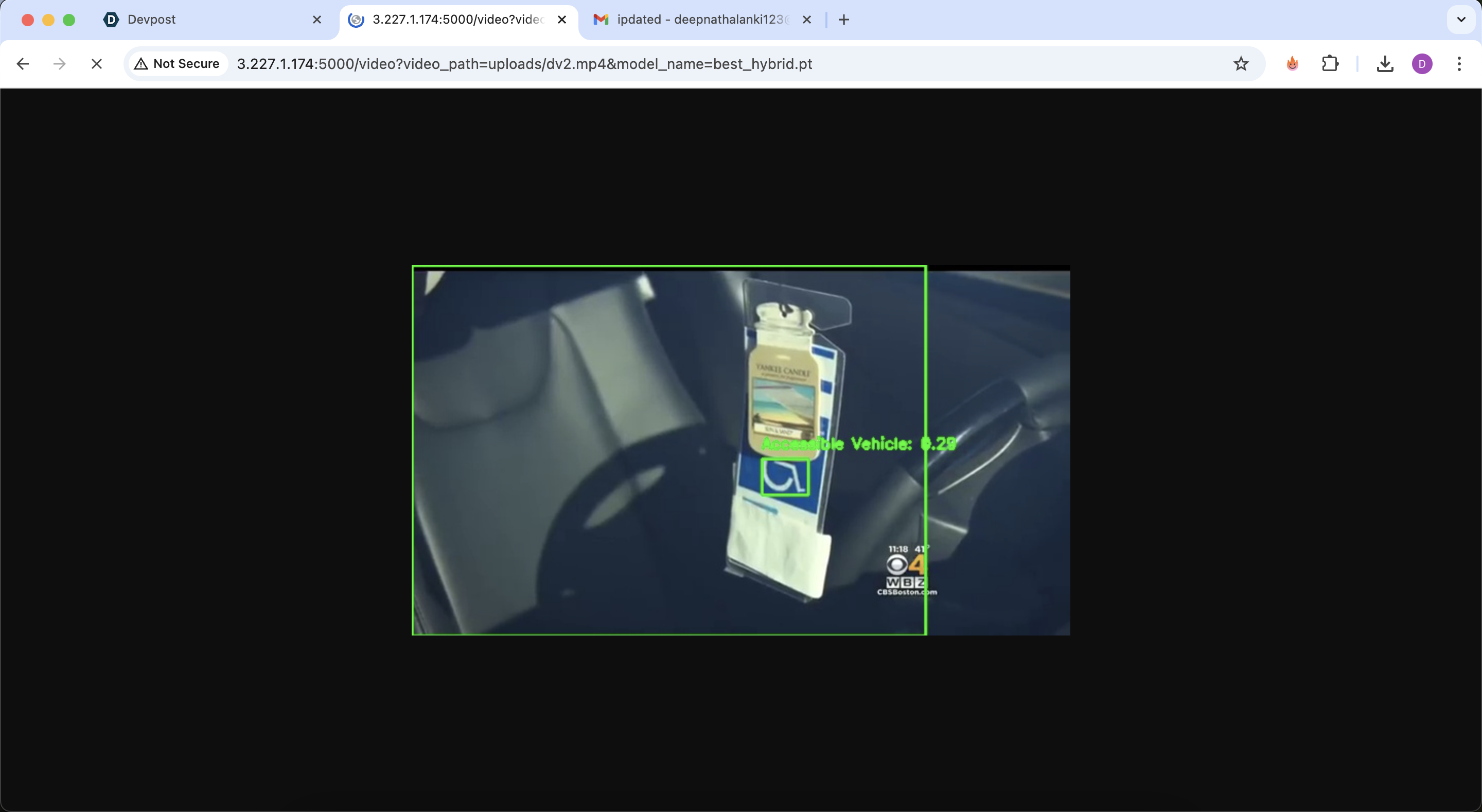Click the URL address bar text
Image resolution: width=1482 pixels, height=812 pixels.
[524, 64]
